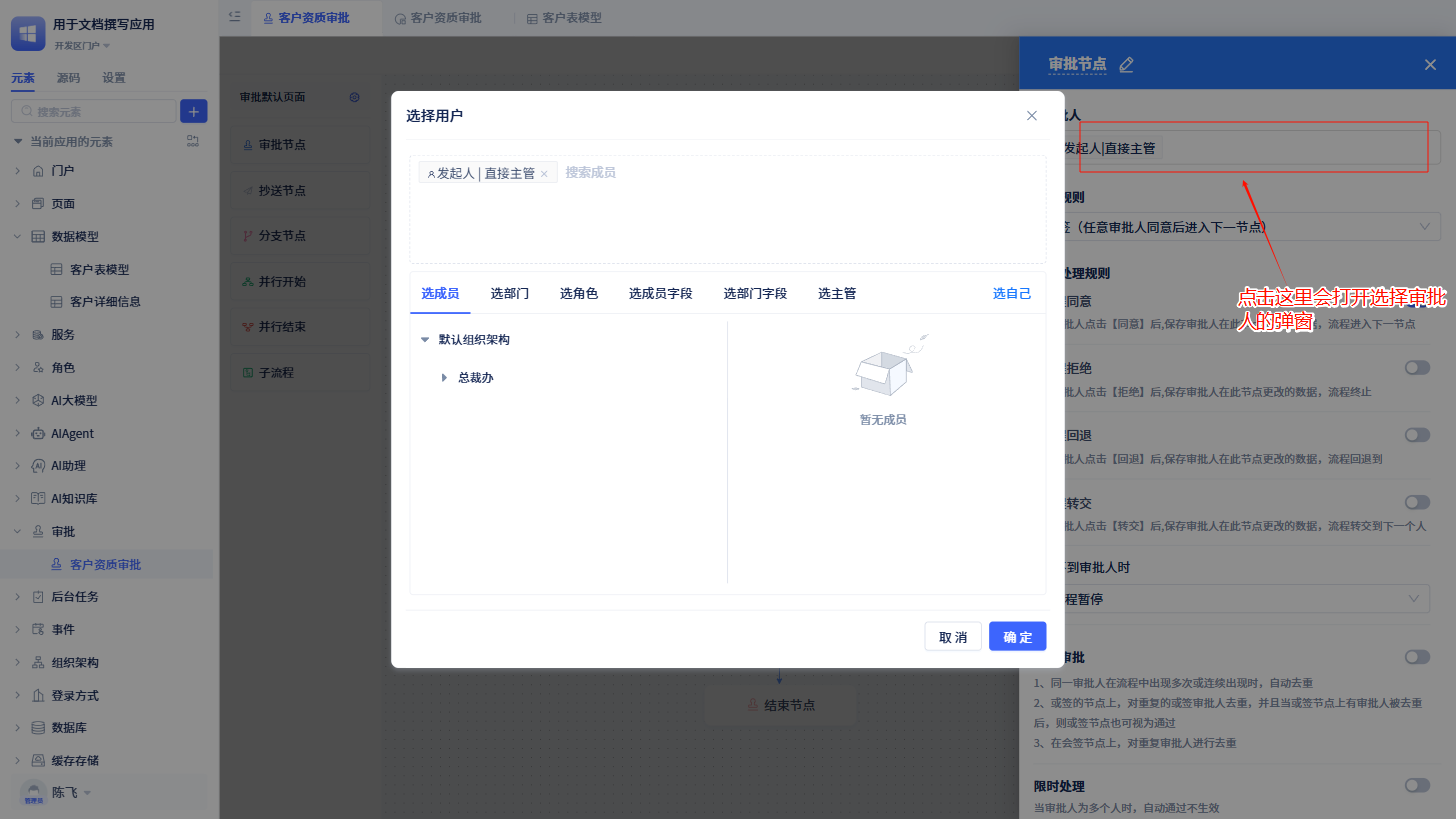Expand the 总裁办 department node
The height and width of the screenshot is (819, 1456).
click(444, 377)
